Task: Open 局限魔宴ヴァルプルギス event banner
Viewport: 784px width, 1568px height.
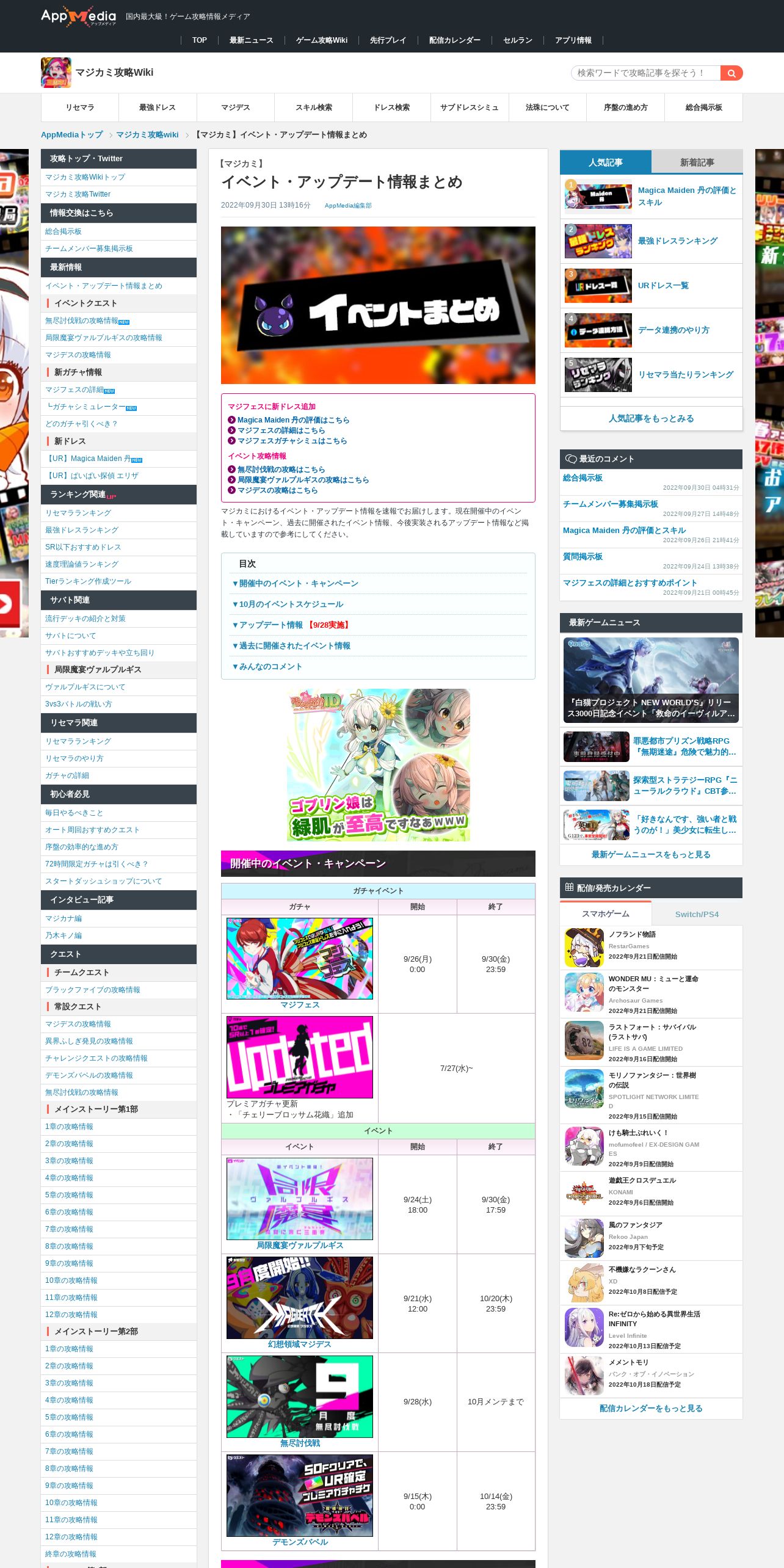Action: click(300, 1199)
